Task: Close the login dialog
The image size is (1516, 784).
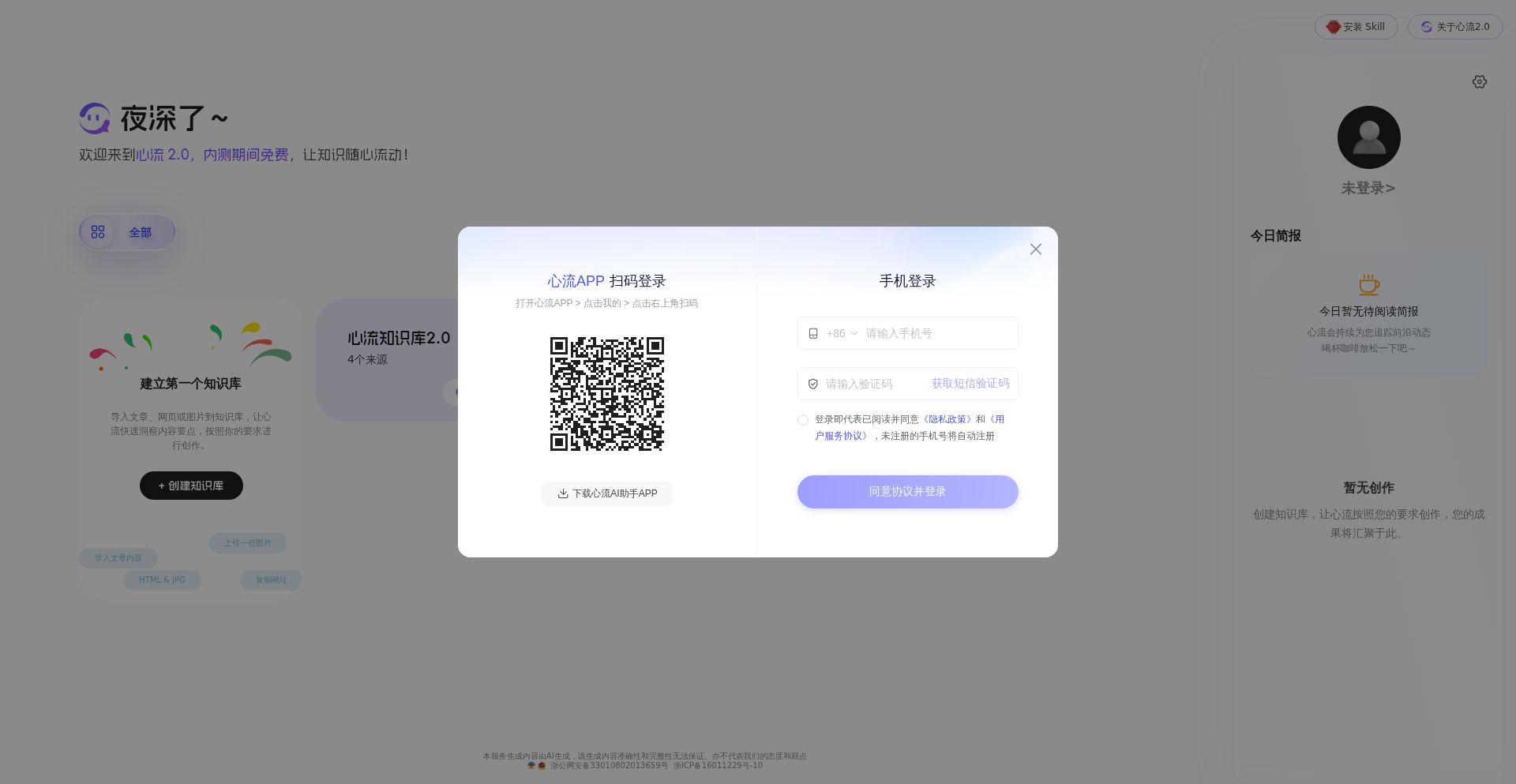Action: pyautogui.click(x=1035, y=249)
